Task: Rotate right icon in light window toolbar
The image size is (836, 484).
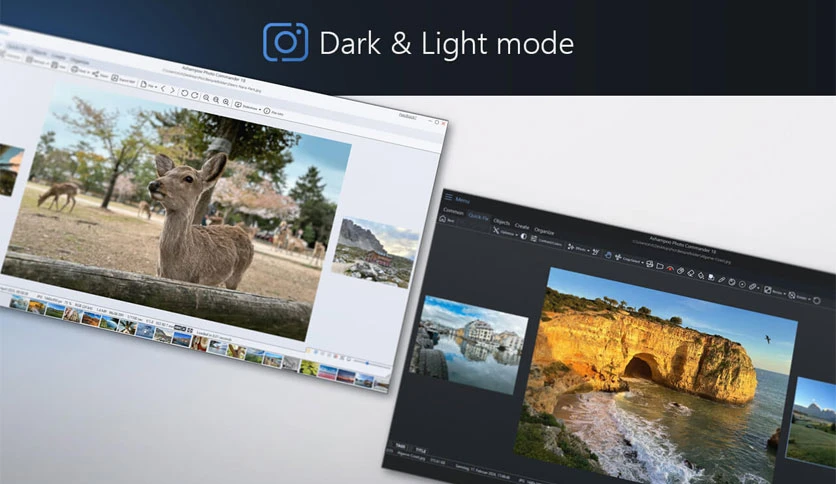Action: click(195, 95)
